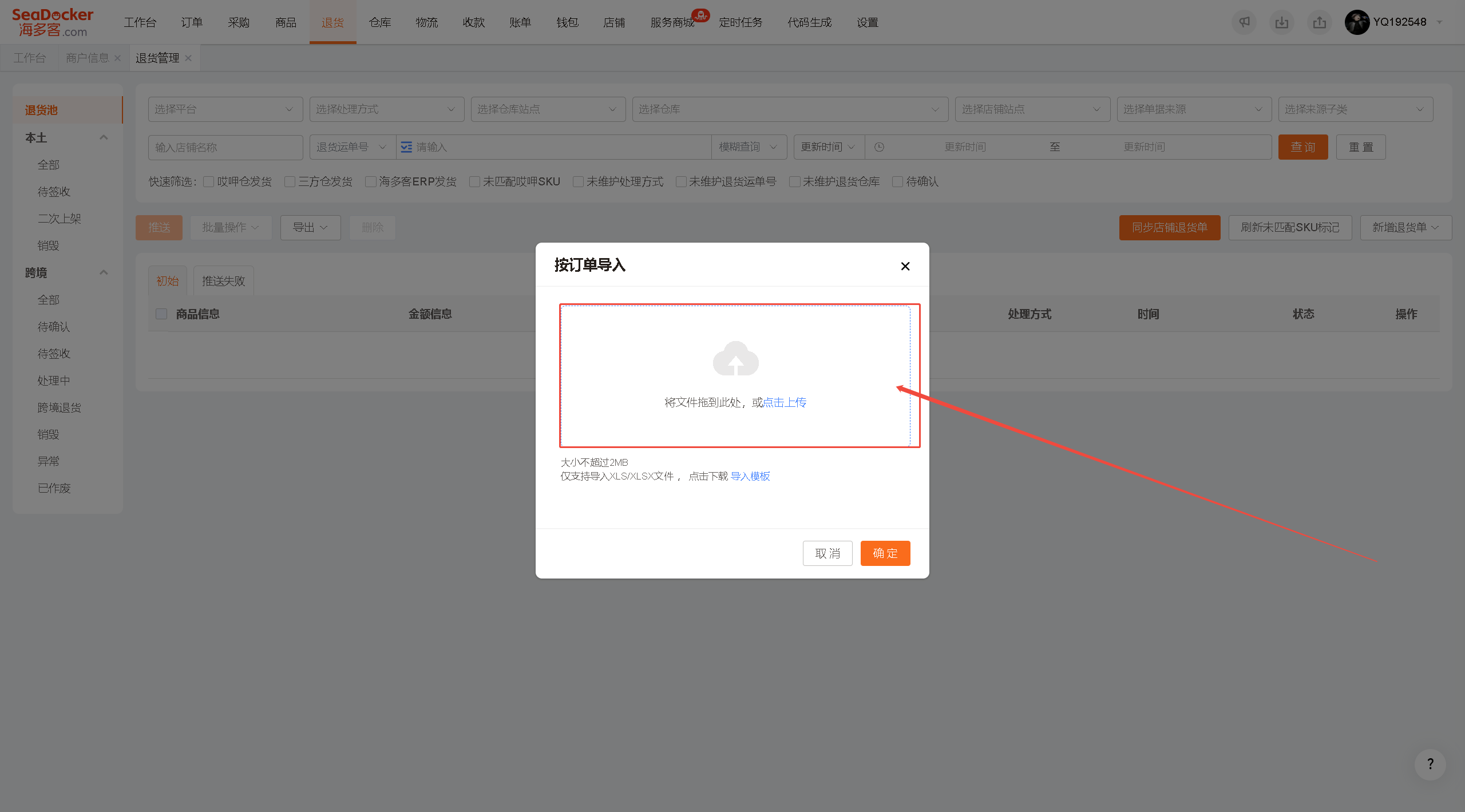Viewport: 1465px width, 812px height.
Task: Toggle 未维护退货仓库 quick filter
Action: 795,181
